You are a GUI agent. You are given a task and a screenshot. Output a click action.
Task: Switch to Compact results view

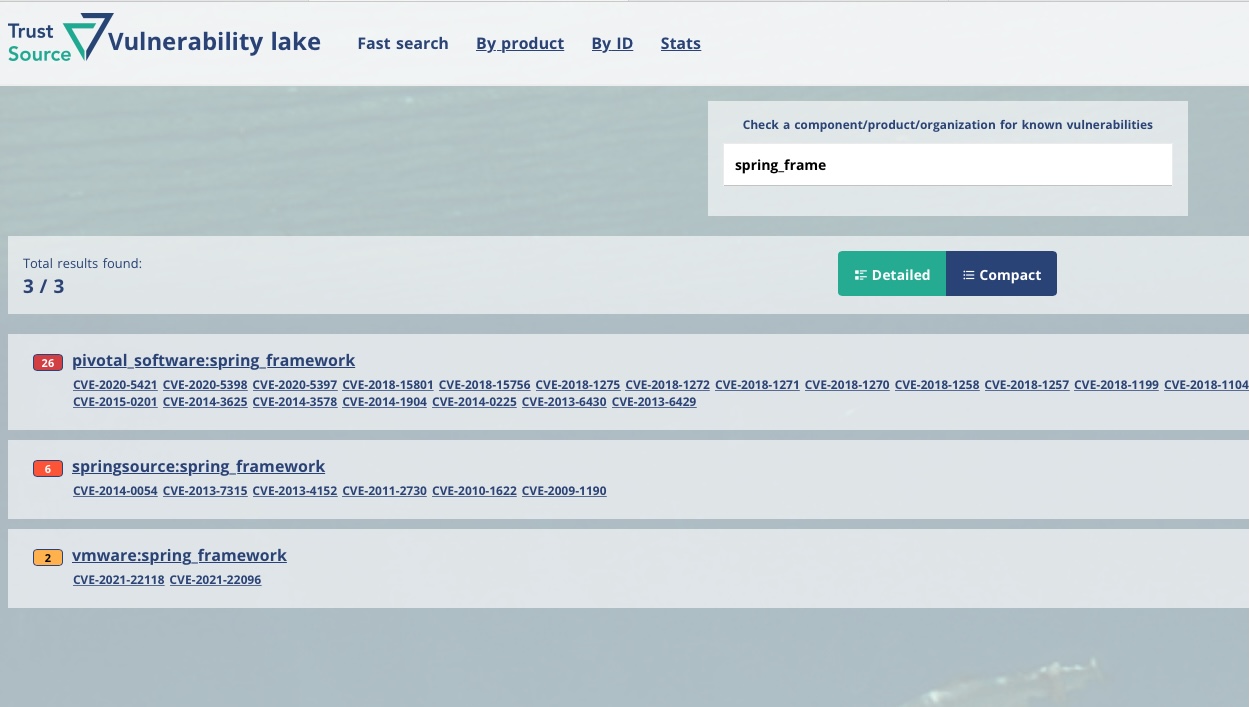pos(1001,274)
